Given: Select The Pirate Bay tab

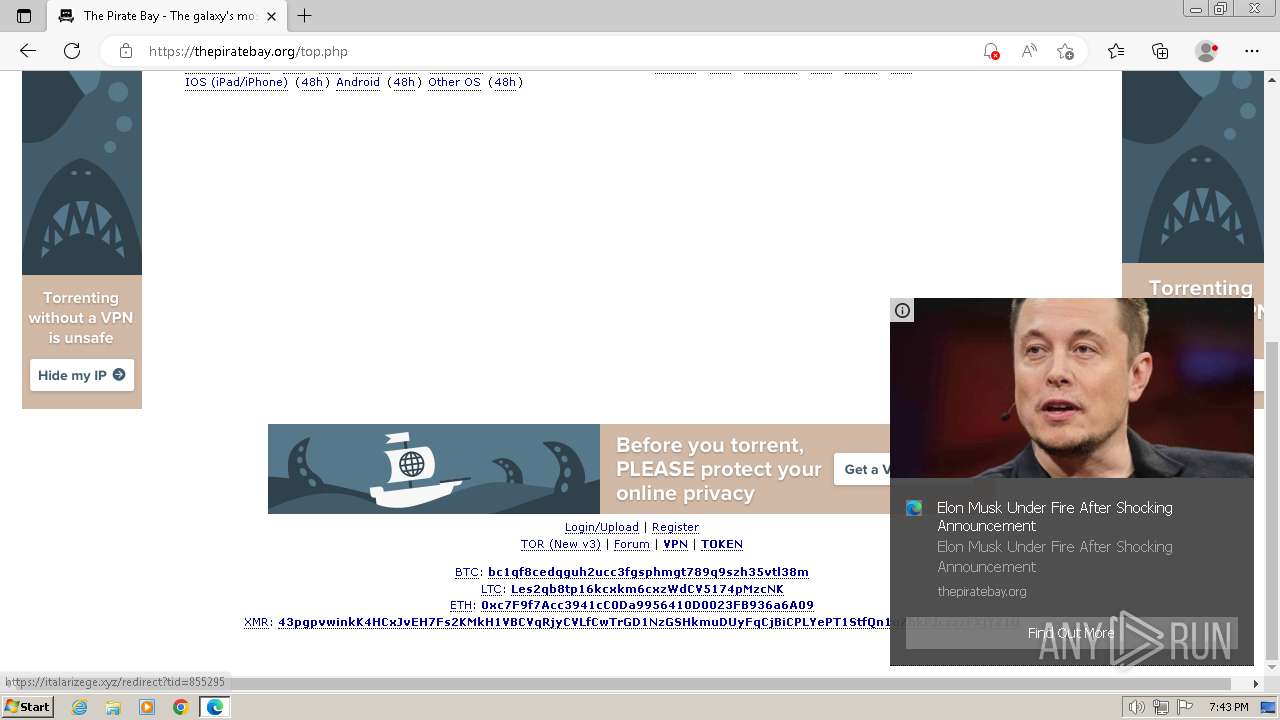Looking at the screenshot, I should pyautogui.click(x=168, y=16).
